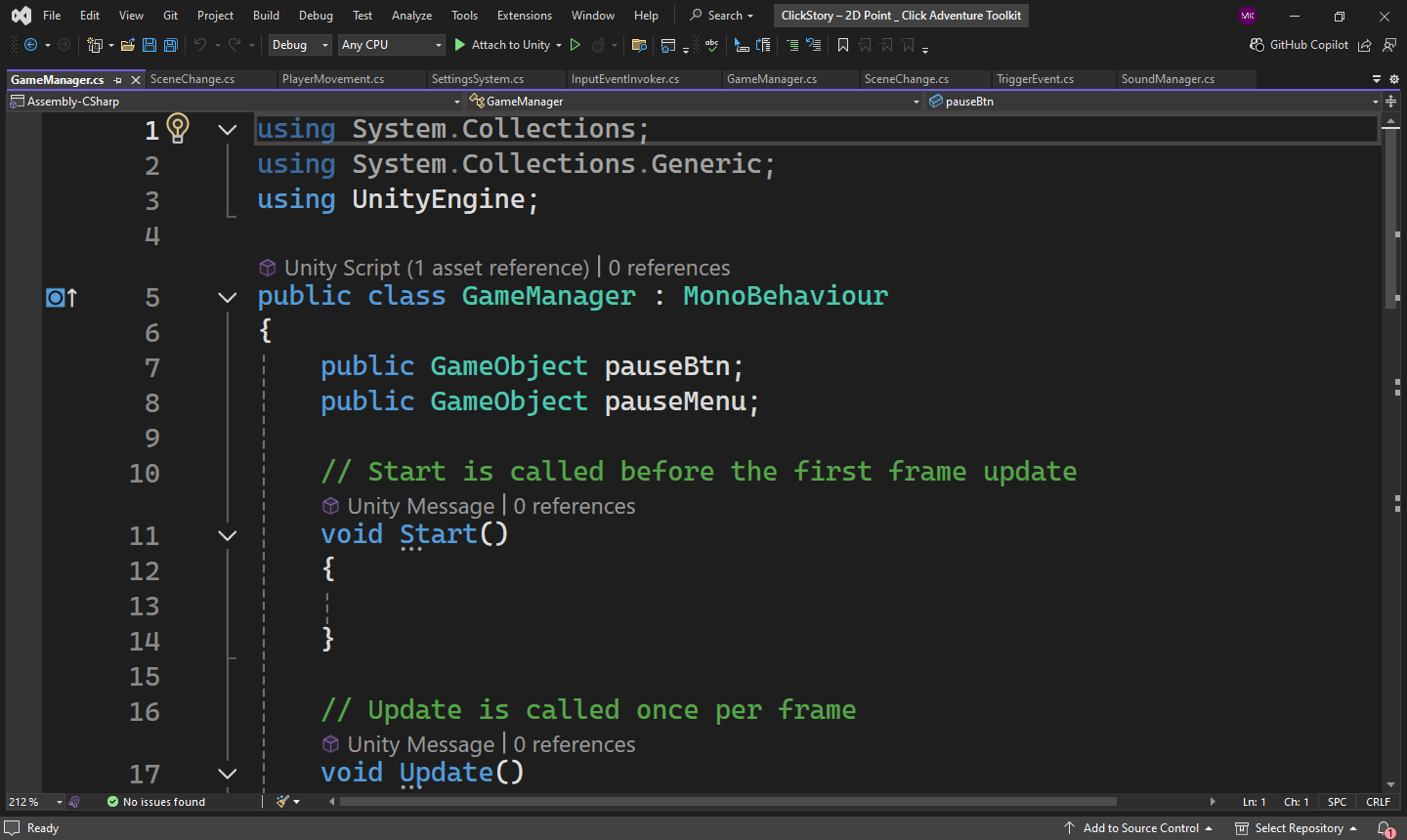Click the Find in Files icon

[x=639, y=45]
